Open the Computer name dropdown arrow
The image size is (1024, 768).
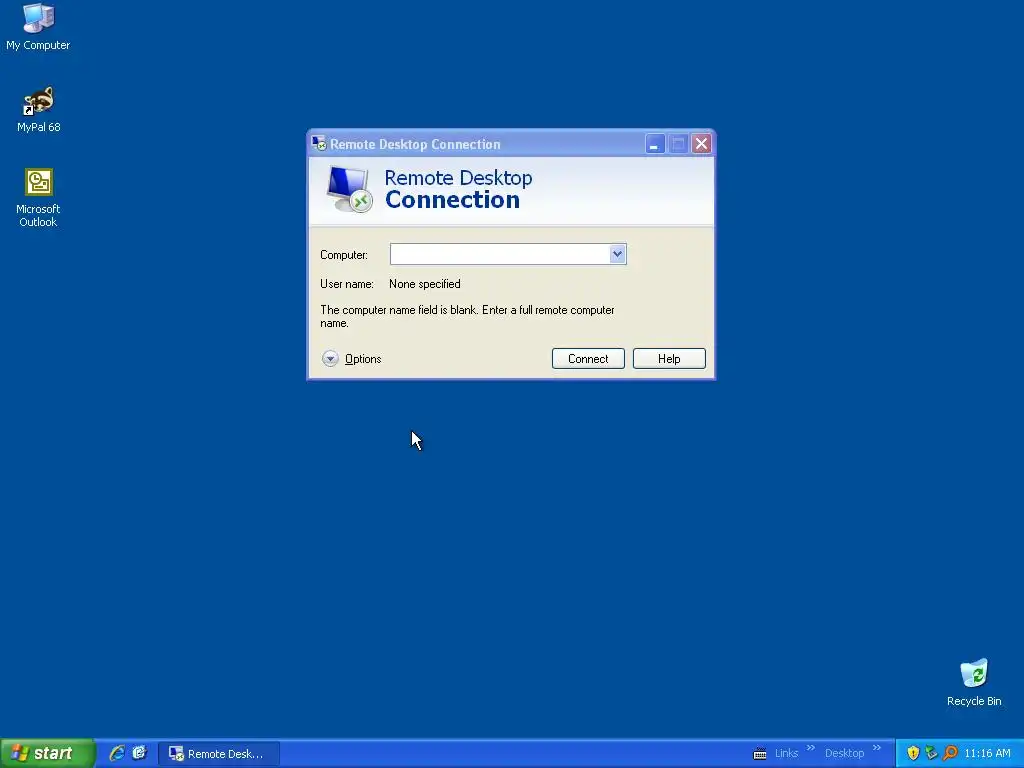pyautogui.click(x=617, y=254)
